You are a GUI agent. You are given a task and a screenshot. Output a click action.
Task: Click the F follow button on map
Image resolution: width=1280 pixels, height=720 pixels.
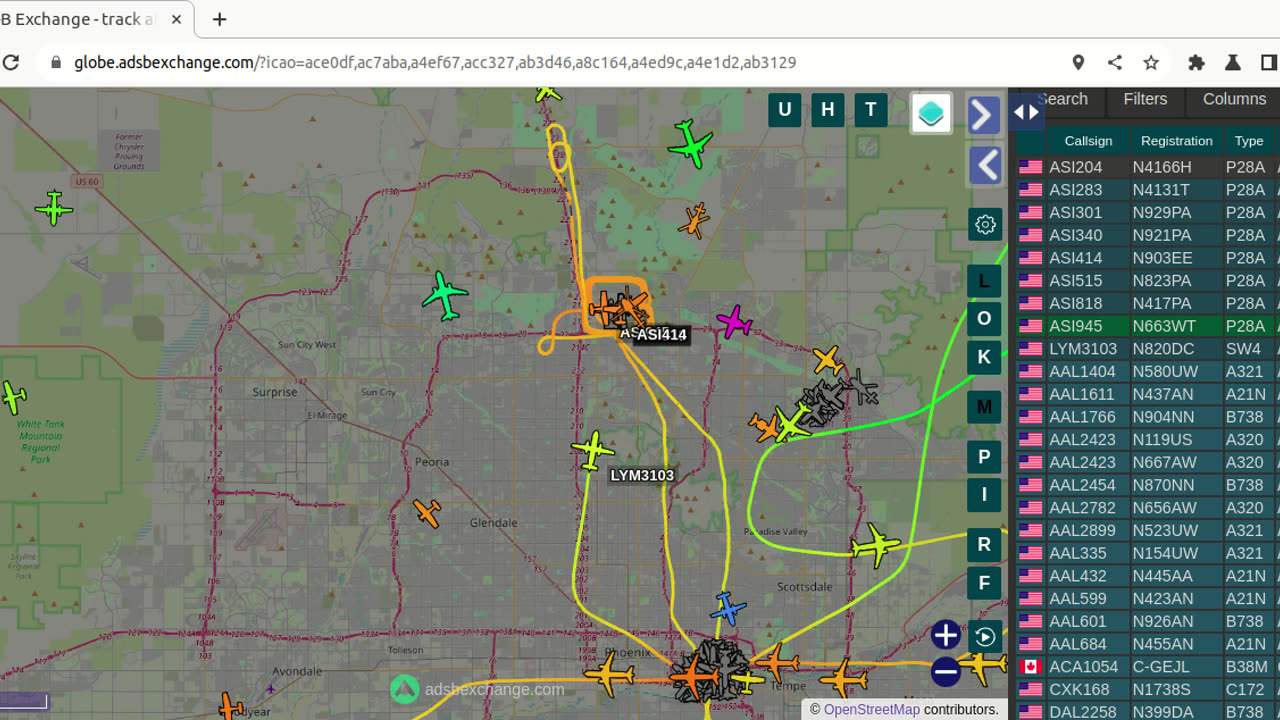pos(984,583)
